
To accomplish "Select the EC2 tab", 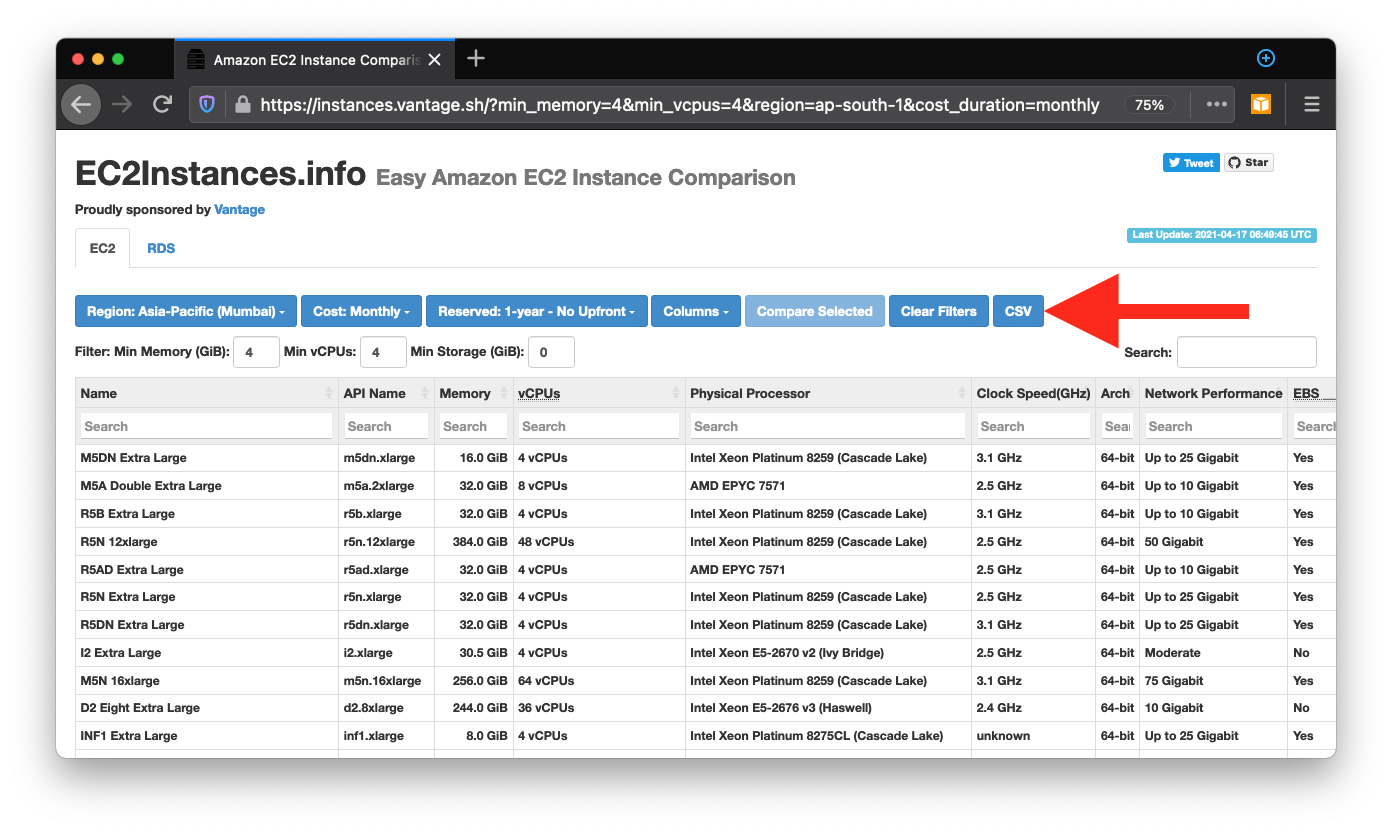I will click(x=102, y=248).
